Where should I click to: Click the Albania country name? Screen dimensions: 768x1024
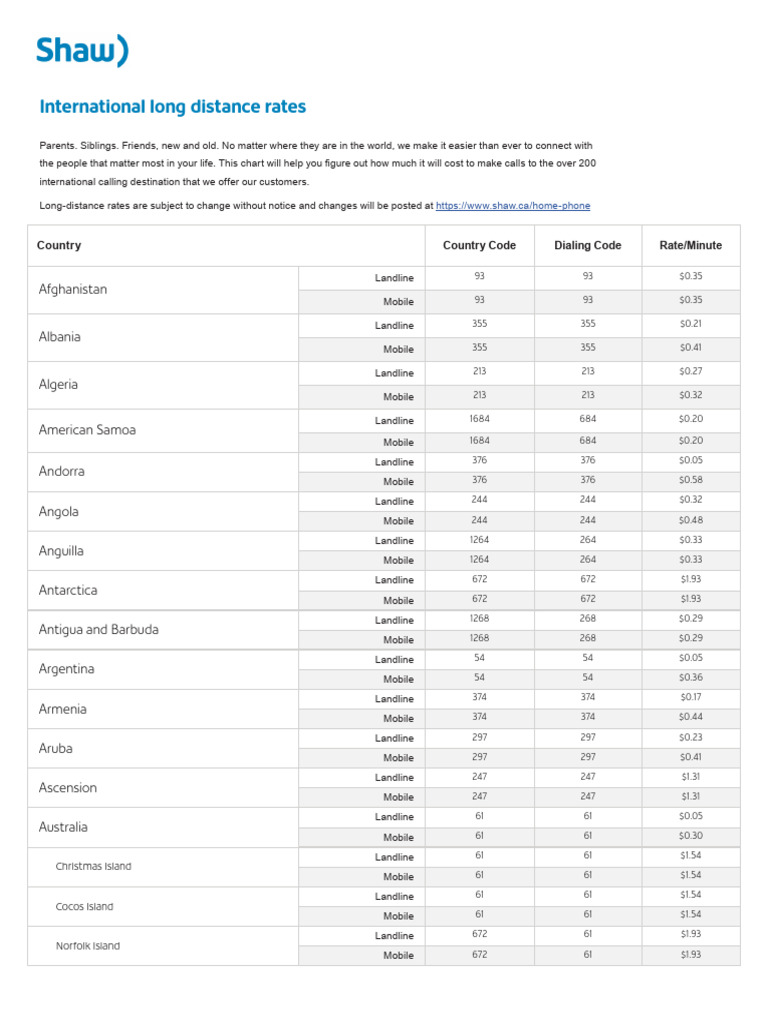[x=59, y=337]
